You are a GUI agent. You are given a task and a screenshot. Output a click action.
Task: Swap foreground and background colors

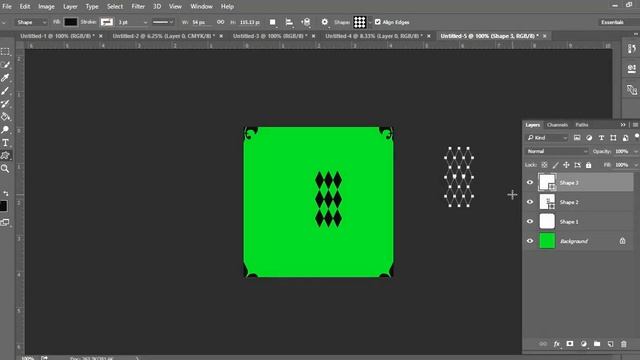tap(6, 193)
